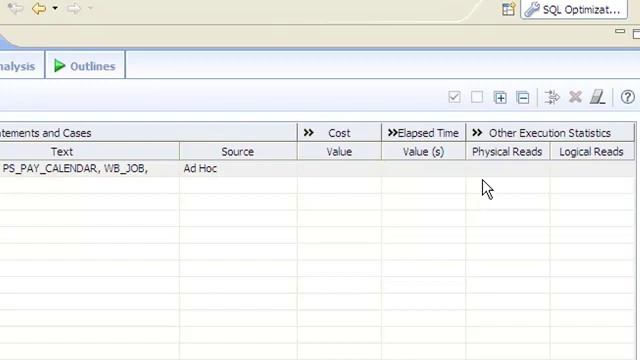
Task: Click the Select All checkmark icon
Action: (x=454, y=97)
